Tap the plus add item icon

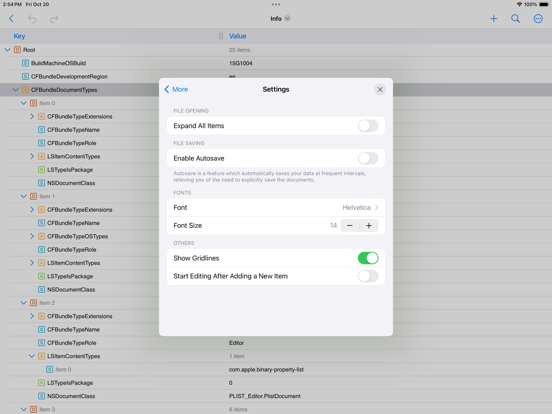494,19
